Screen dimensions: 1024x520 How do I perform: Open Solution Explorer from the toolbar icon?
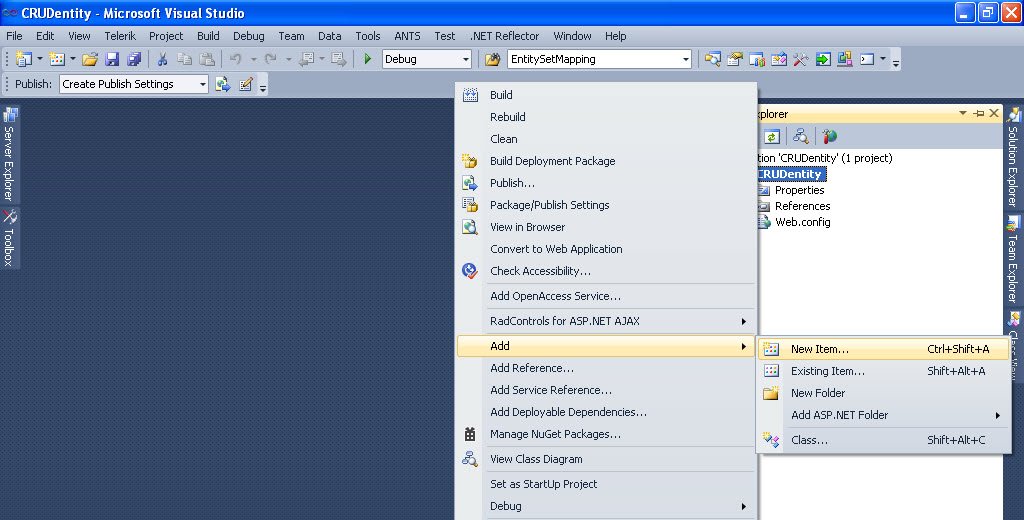point(712,59)
